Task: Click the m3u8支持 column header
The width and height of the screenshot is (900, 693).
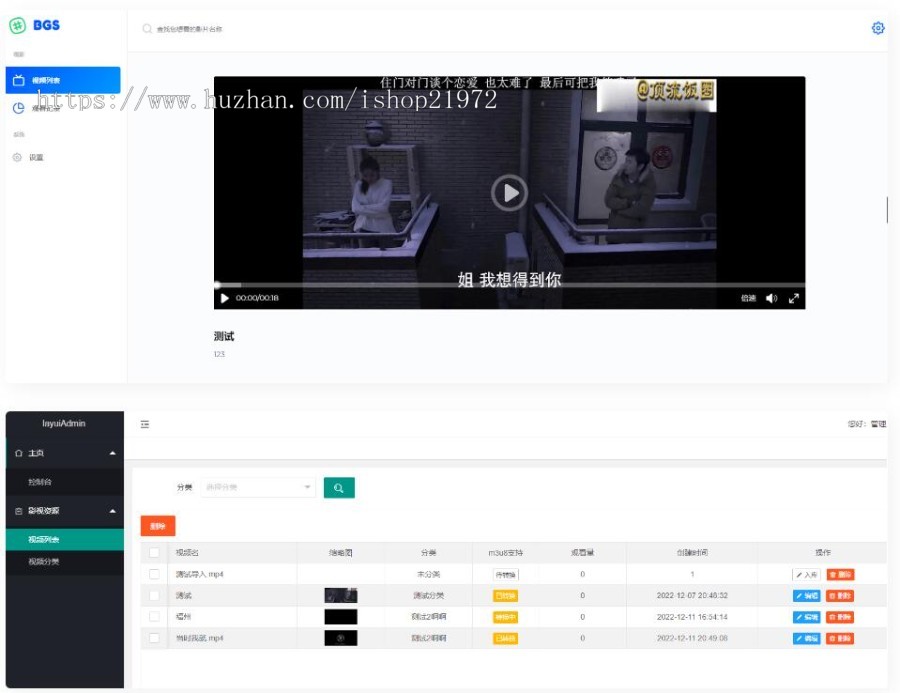Action: pyautogui.click(x=505, y=552)
